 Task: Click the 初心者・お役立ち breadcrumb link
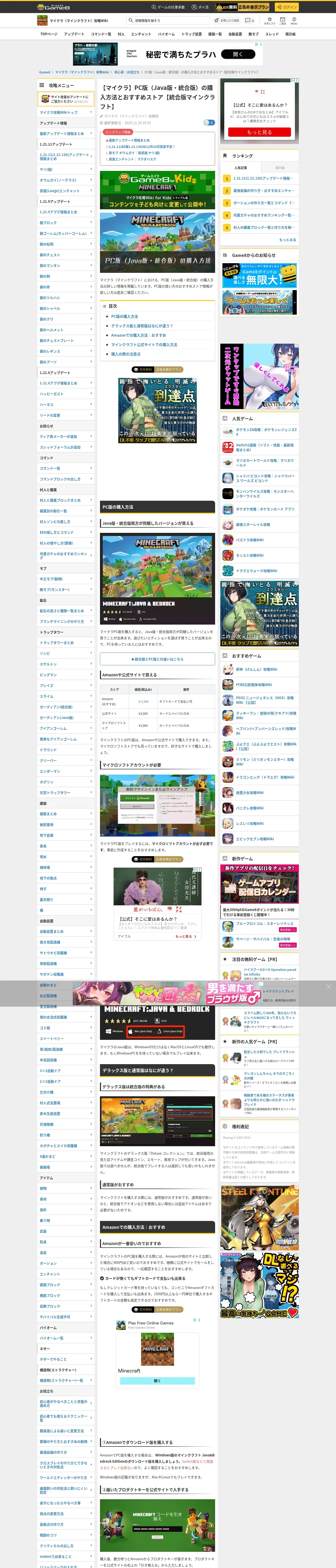[127, 72]
